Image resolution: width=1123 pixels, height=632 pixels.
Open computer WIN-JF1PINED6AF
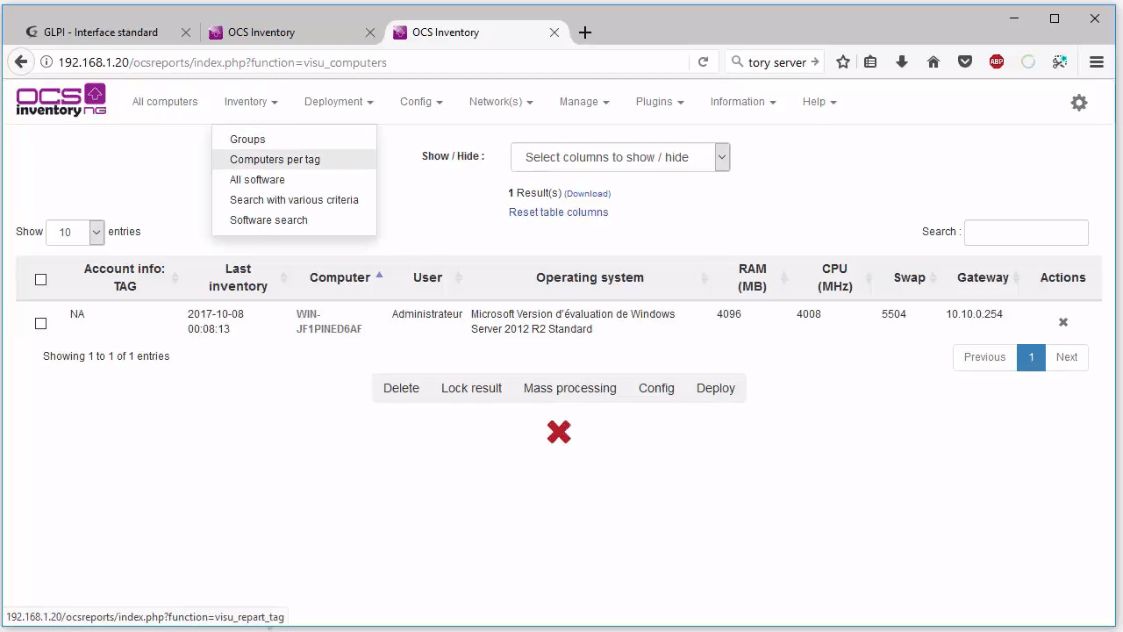point(329,321)
